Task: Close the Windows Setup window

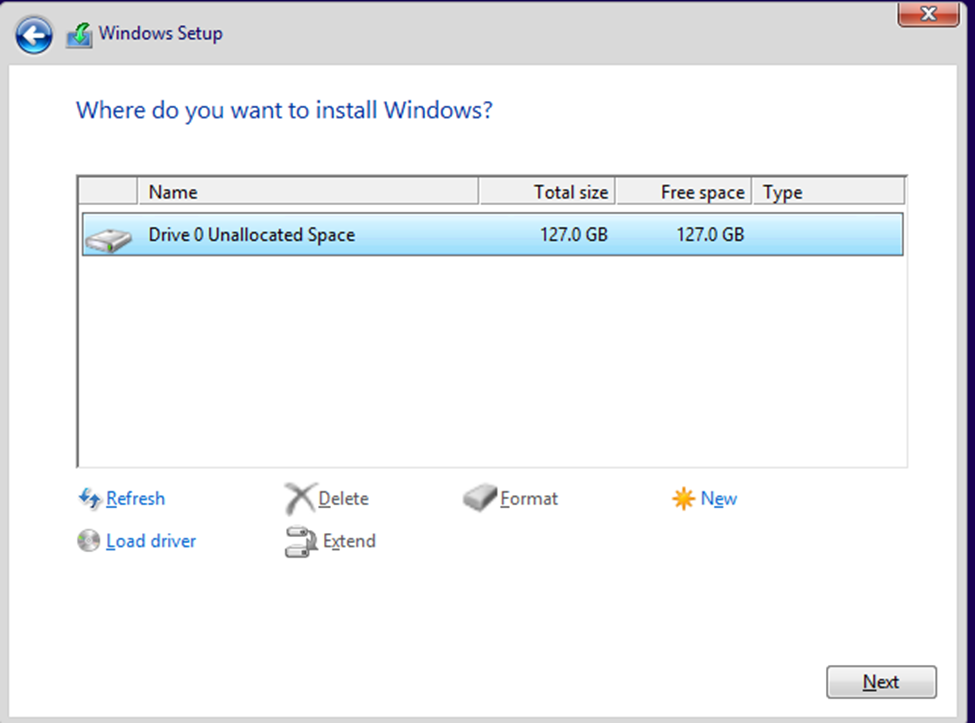Action: 928,14
